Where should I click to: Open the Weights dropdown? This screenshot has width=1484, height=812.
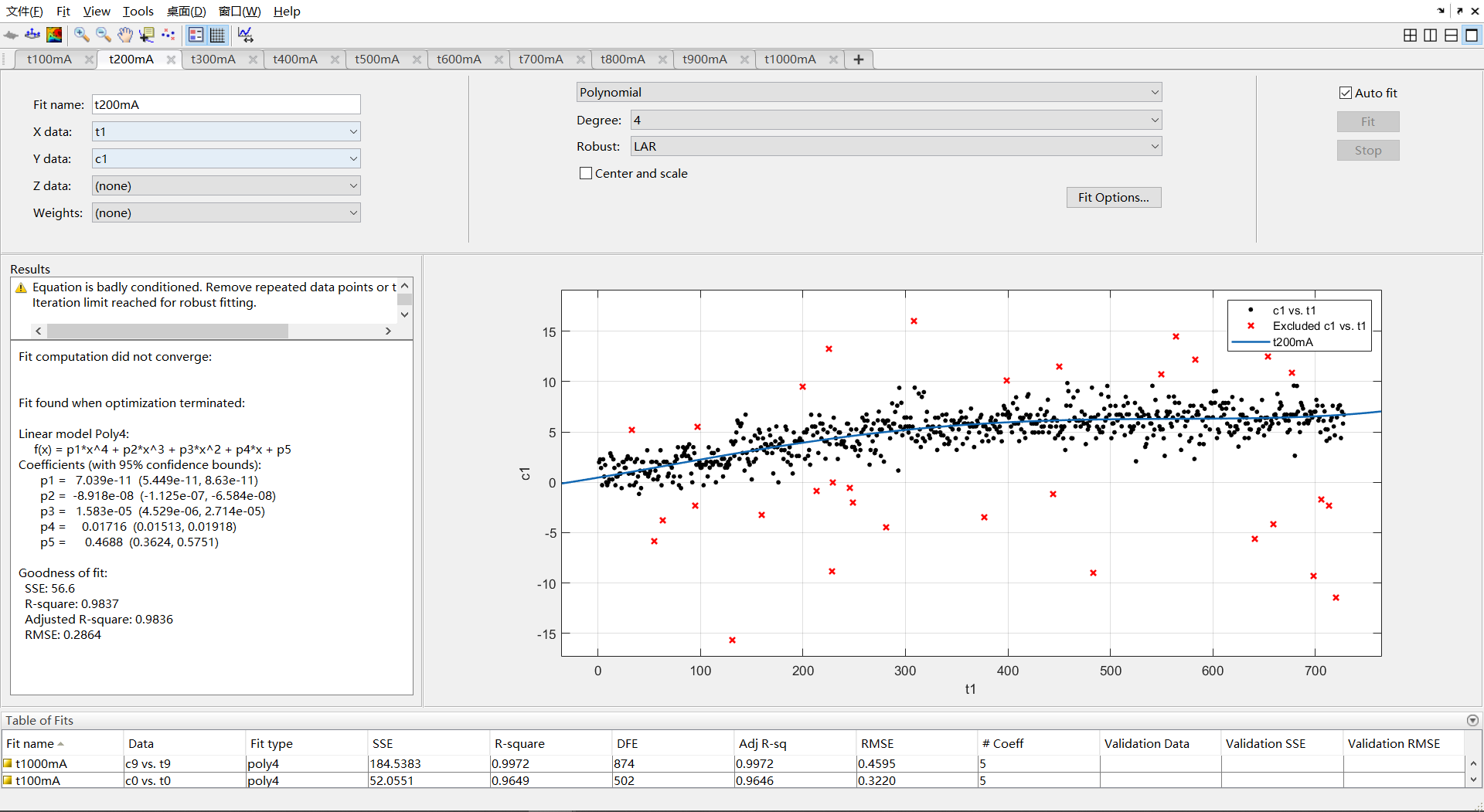pyautogui.click(x=226, y=212)
